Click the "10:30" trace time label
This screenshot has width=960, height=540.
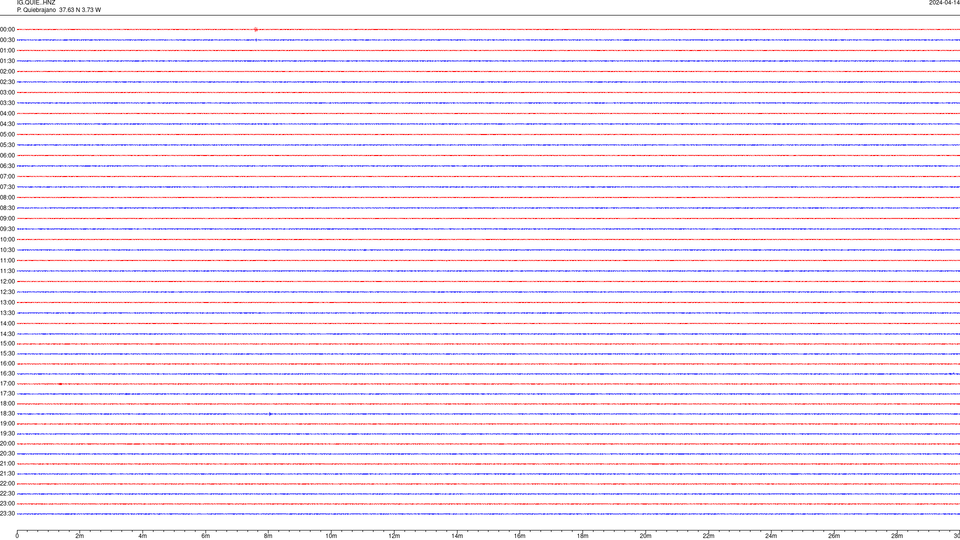tap(7, 250)
